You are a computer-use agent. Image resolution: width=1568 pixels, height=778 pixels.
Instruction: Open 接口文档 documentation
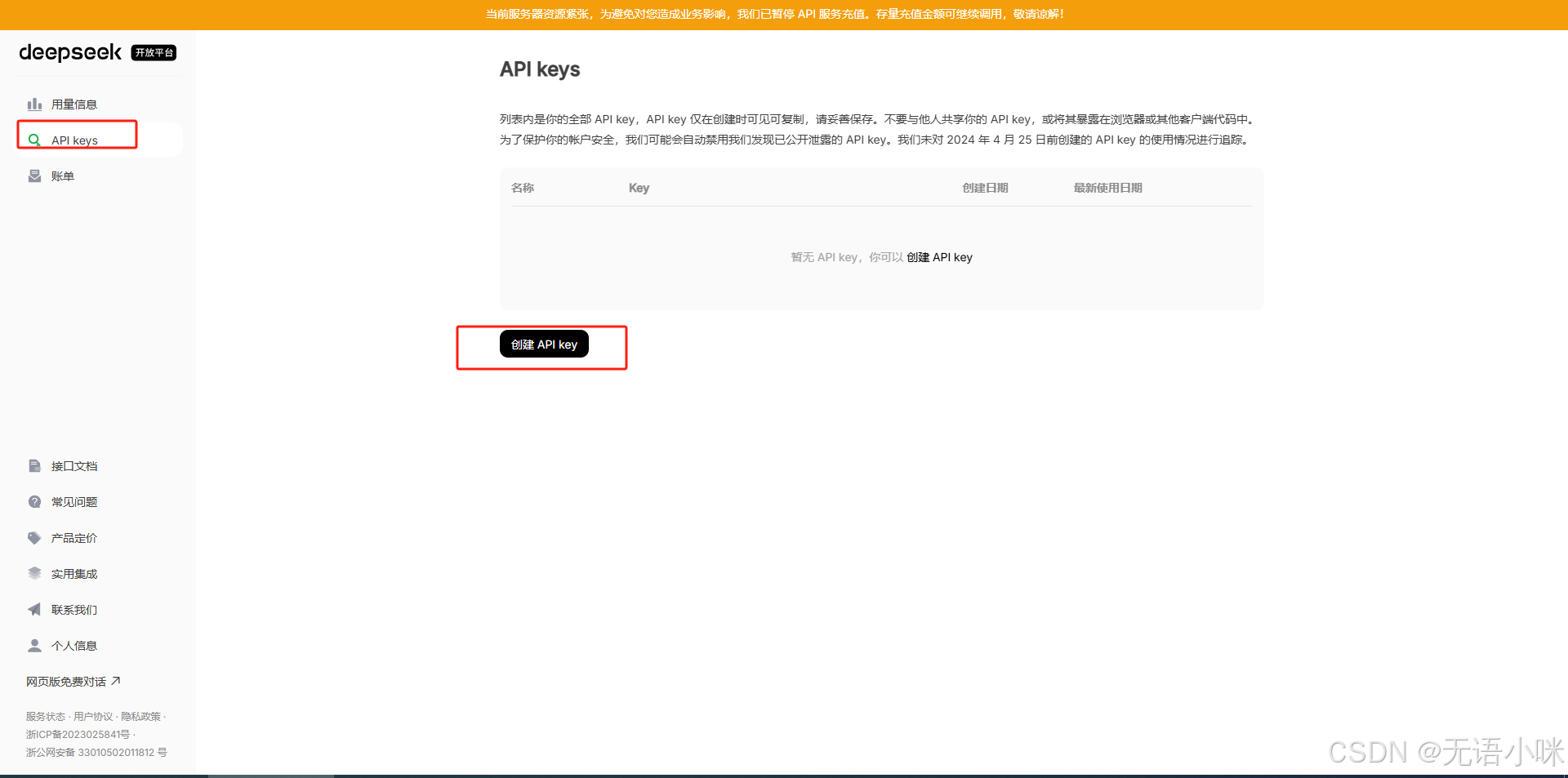pyautogui.click(x=98, y=466)
